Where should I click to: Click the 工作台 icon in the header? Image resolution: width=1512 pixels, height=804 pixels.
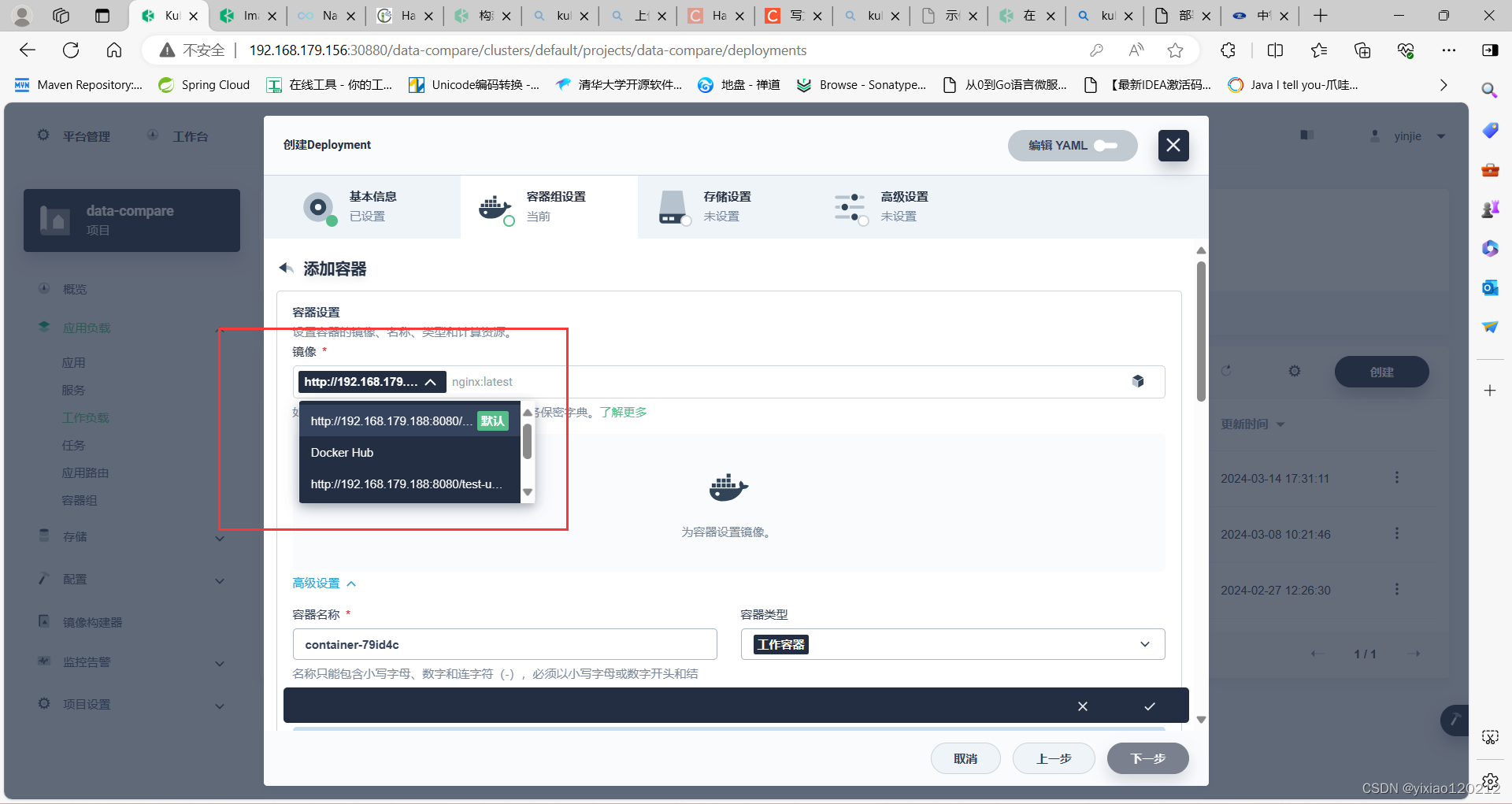(x=153, y=135)
